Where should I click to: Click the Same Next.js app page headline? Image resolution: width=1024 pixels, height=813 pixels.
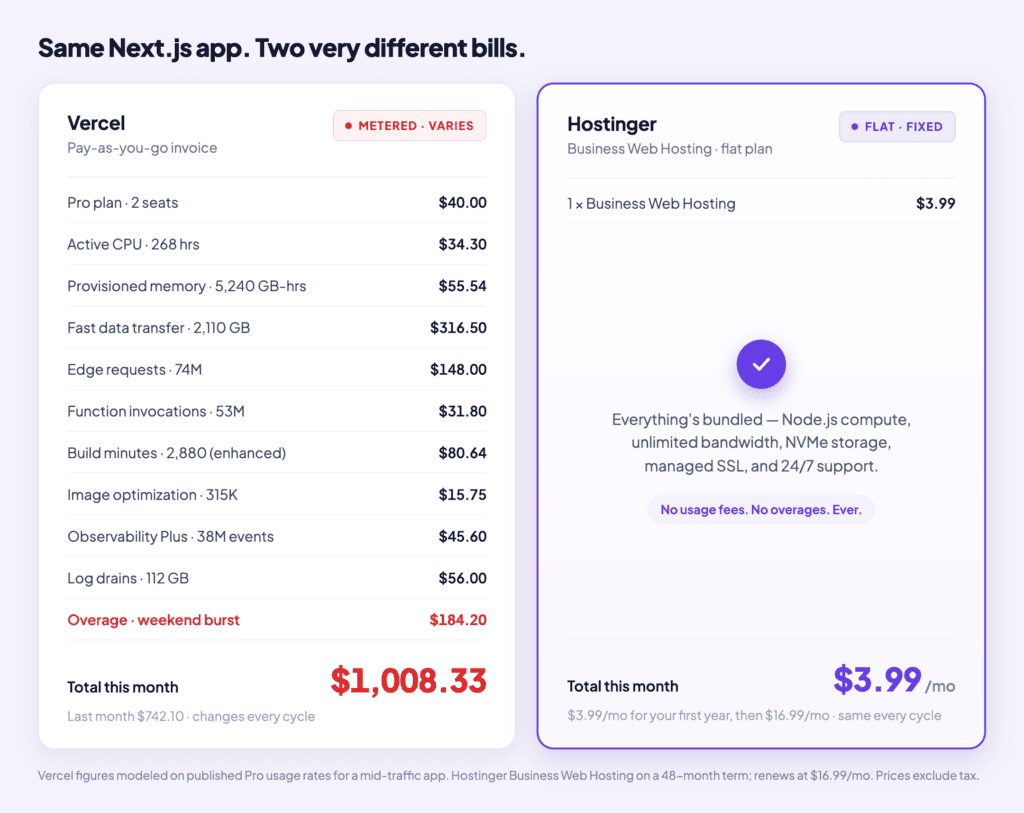point(281,48)
